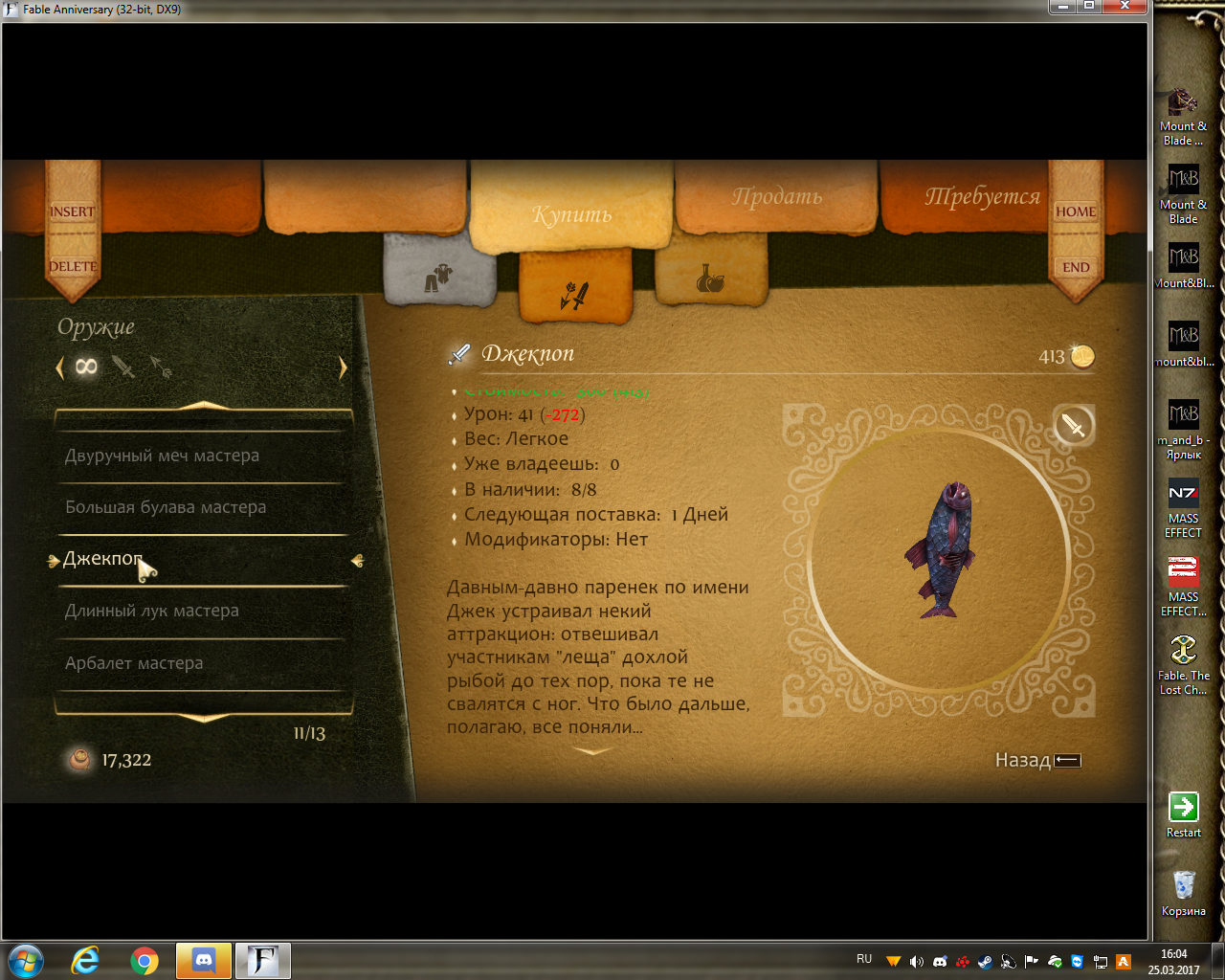Image resolution: width=1225 pixels, height=980 pixels.
Task: Open the Windows Start menu
Action: (25, 961)
